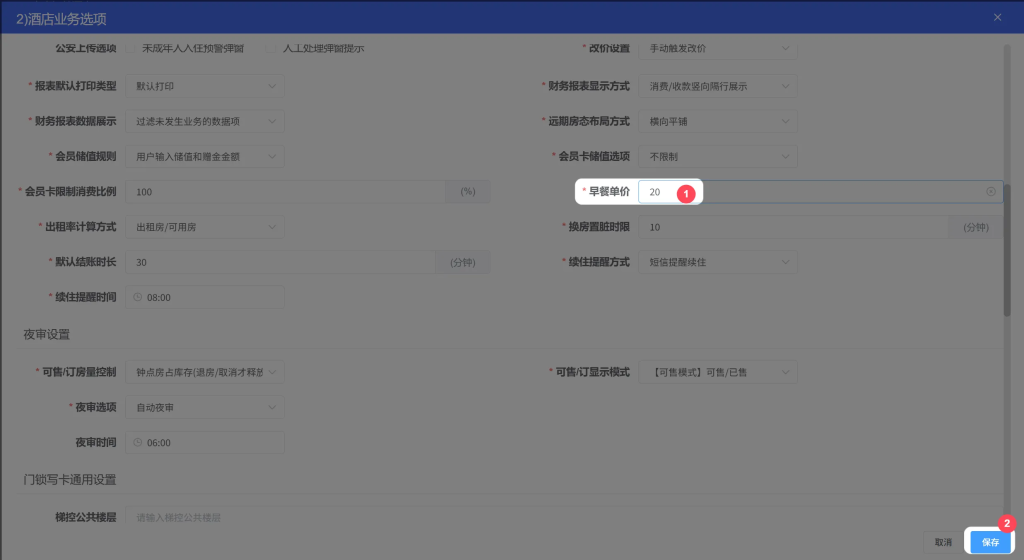Expand the 夜审选项 dropdown
The image size is (1024, 560).
pyautogui.click(x=206, y=407)
